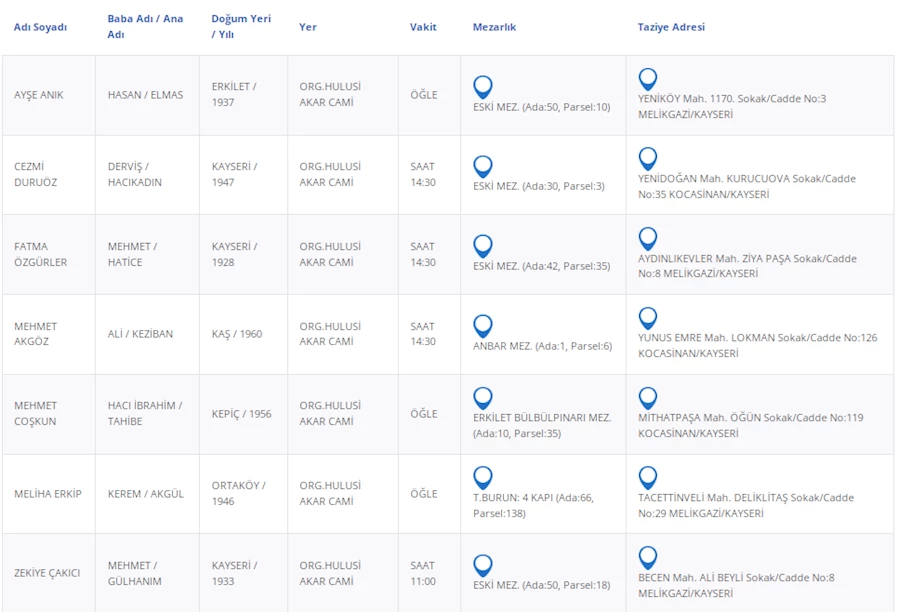899x612 pixels.
Task: Click the 'Adı Soyadı' column header
Action: tap(40, 27)
